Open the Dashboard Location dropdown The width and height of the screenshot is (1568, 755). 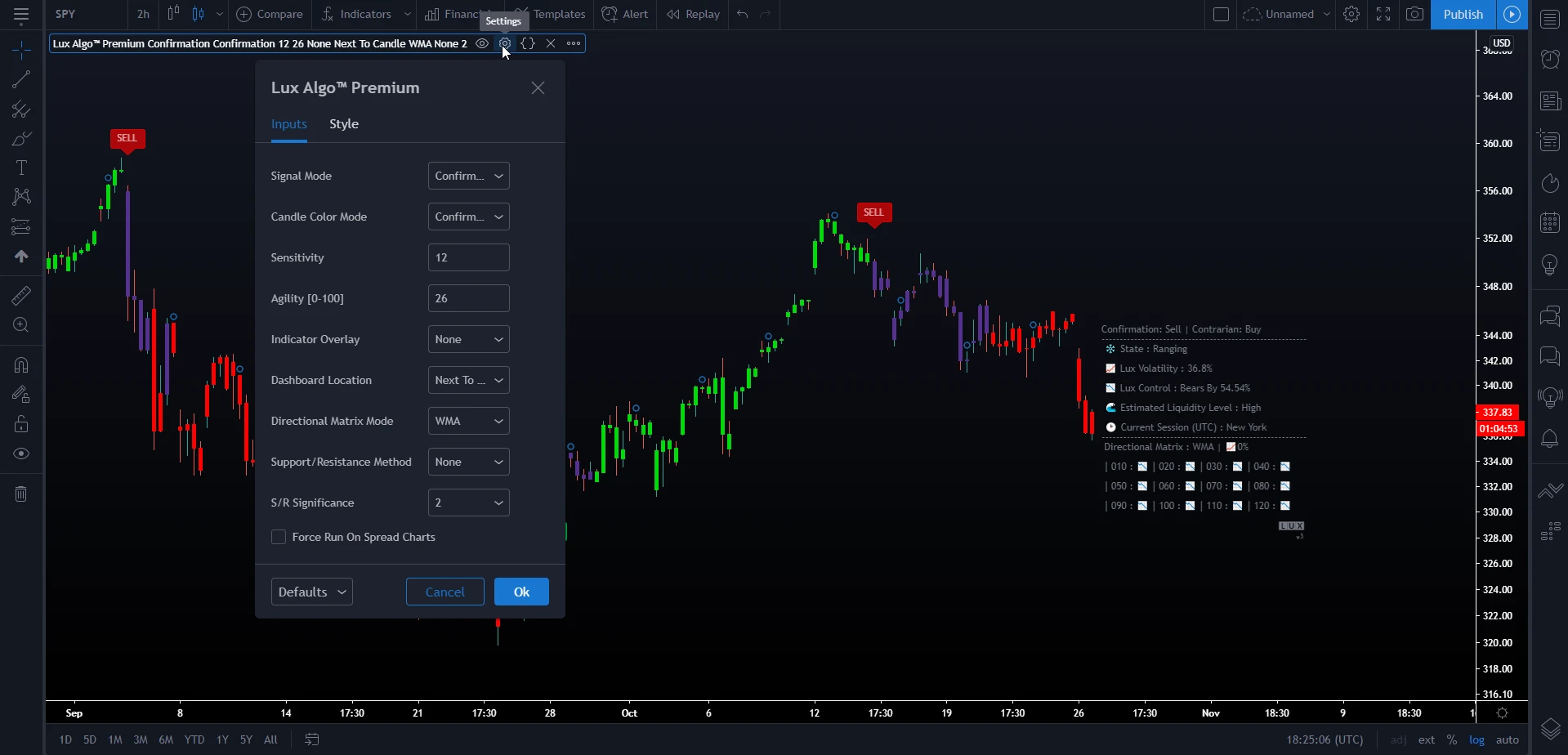(x=469, y=380)
